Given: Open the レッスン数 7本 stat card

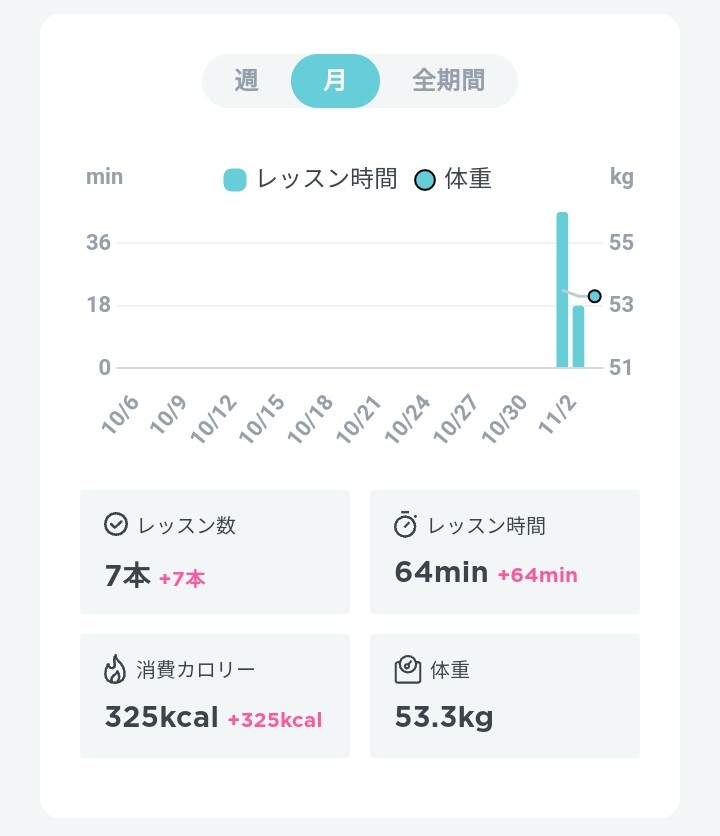Looking at the screenshot, I should [215, 552].
